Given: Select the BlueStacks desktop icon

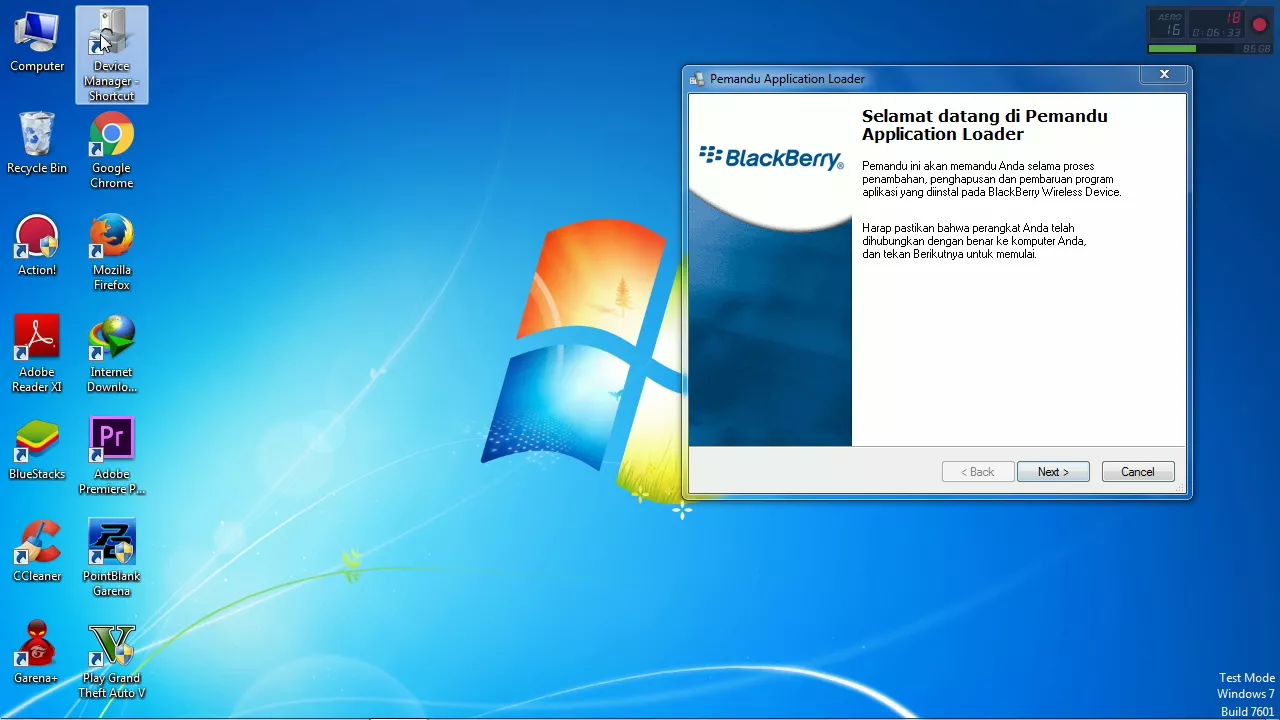Looking at the screenshot, I should point(37,449).
